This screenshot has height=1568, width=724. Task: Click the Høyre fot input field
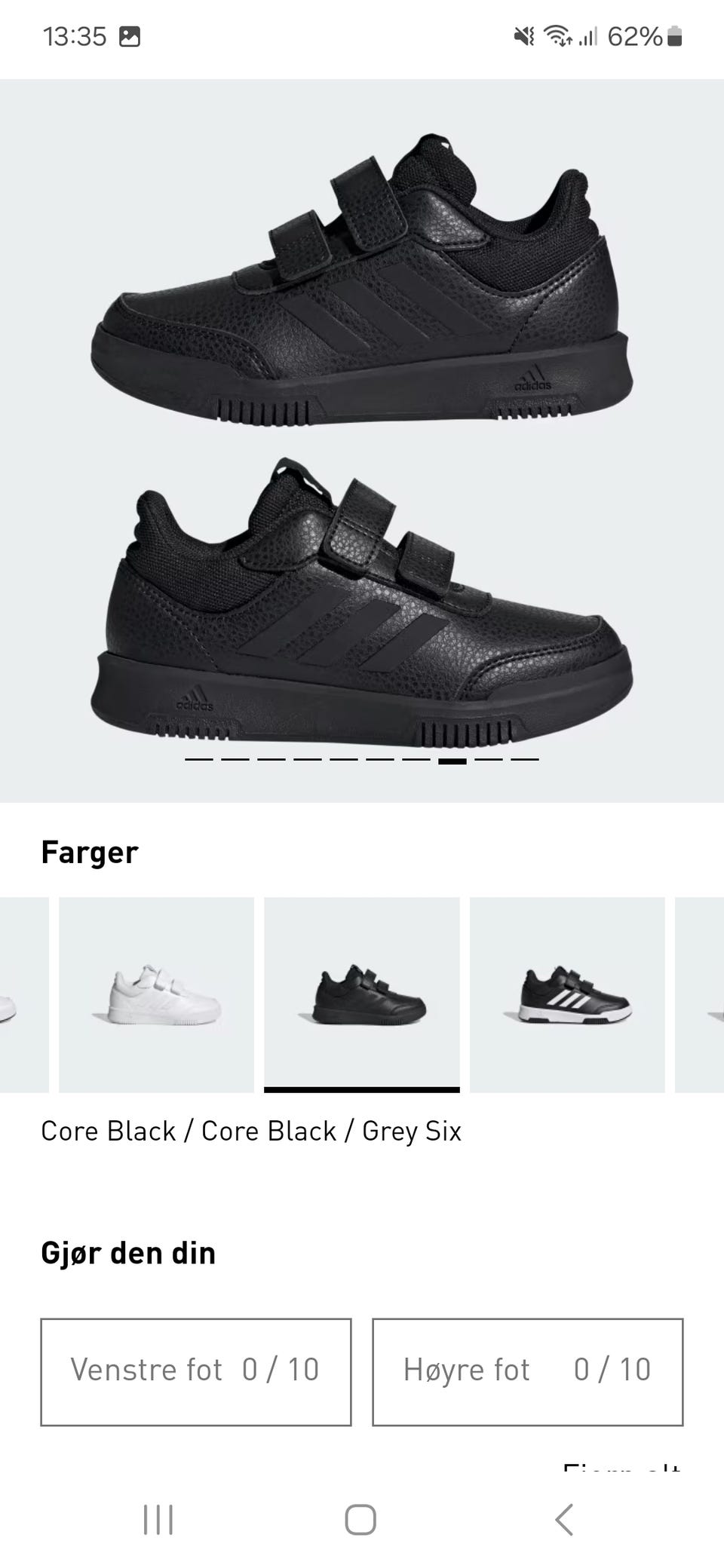[x=528, y=1372]
